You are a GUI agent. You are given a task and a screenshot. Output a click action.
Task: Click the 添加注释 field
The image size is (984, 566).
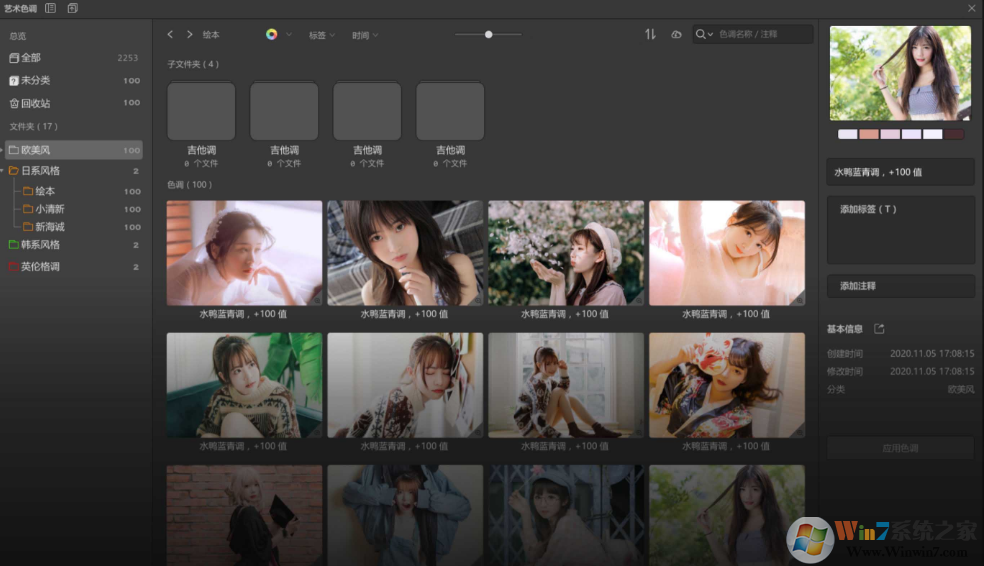point(900,286)
